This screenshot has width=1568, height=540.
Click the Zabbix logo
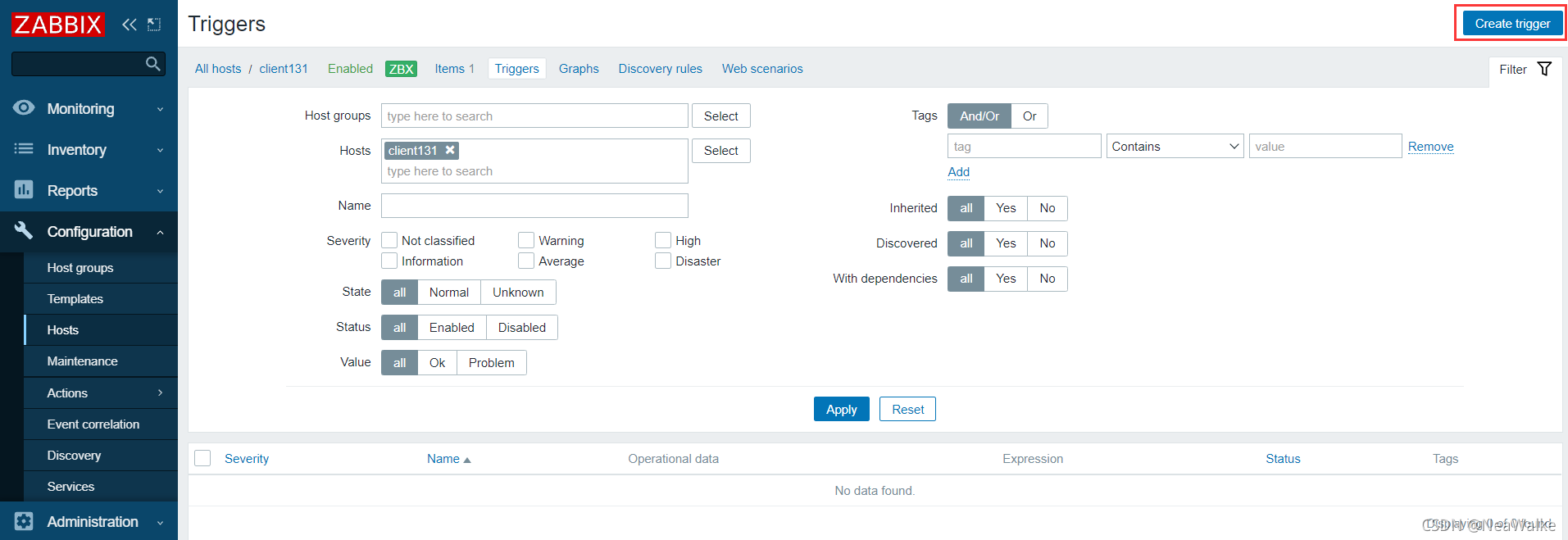(x=57, y=25)
